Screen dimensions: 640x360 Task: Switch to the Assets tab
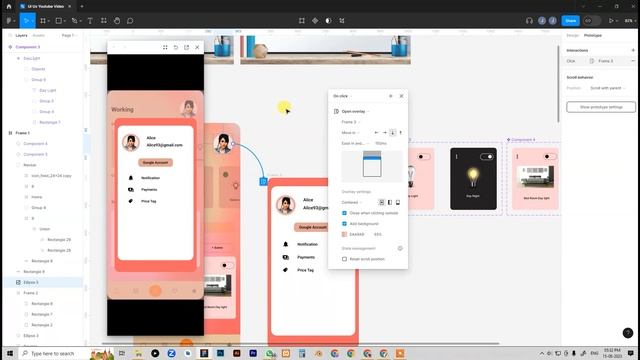click(39, 36)
